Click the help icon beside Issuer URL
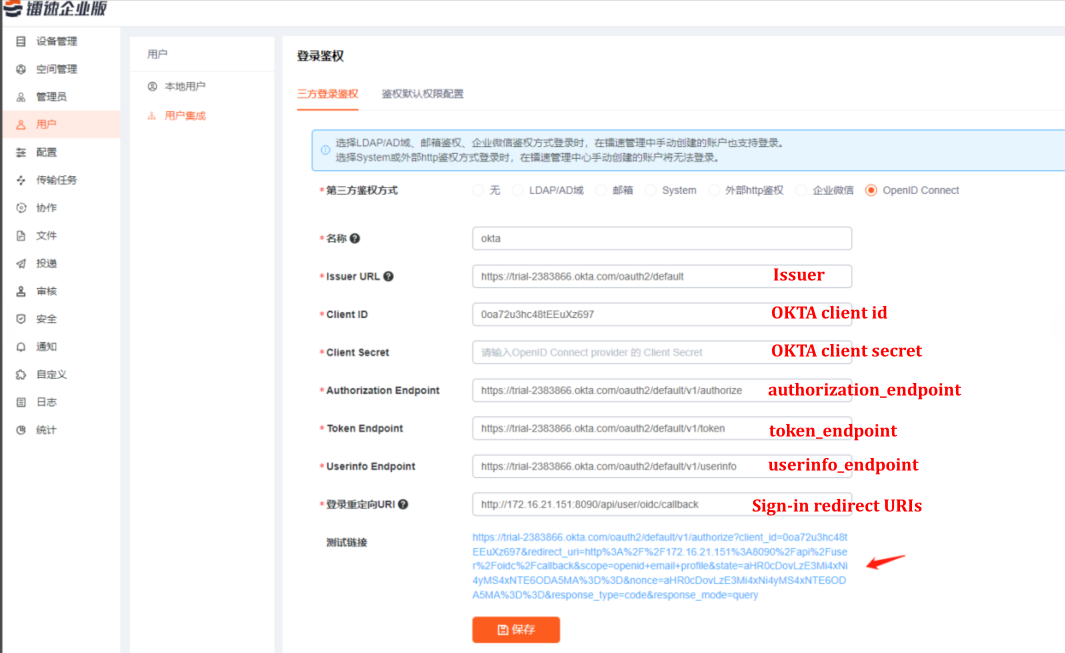1065x653 pixels. click(x=388, y=277)
